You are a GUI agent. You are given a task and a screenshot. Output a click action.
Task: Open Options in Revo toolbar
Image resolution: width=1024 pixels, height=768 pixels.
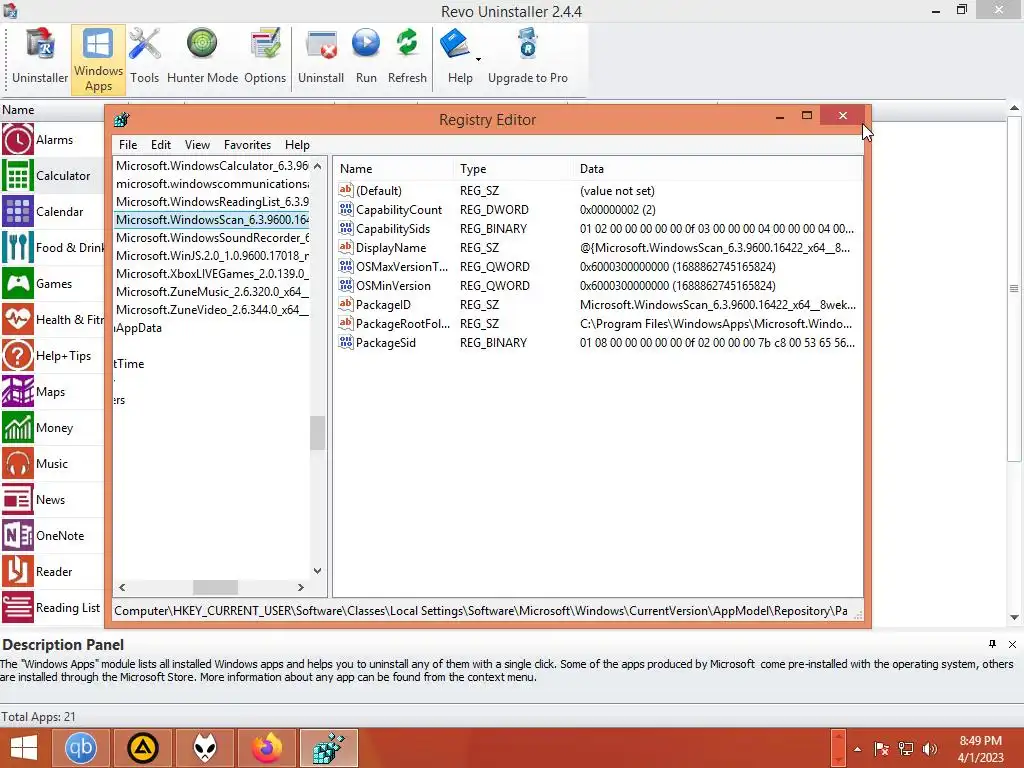[x=265, y=59]
